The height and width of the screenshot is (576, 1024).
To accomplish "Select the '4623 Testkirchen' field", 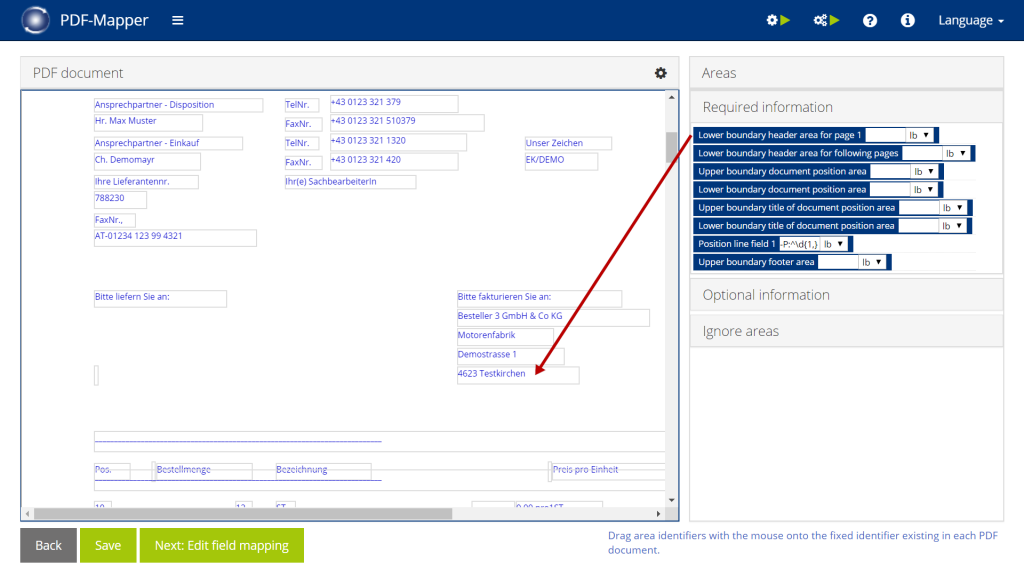I will tap(518, 376).
